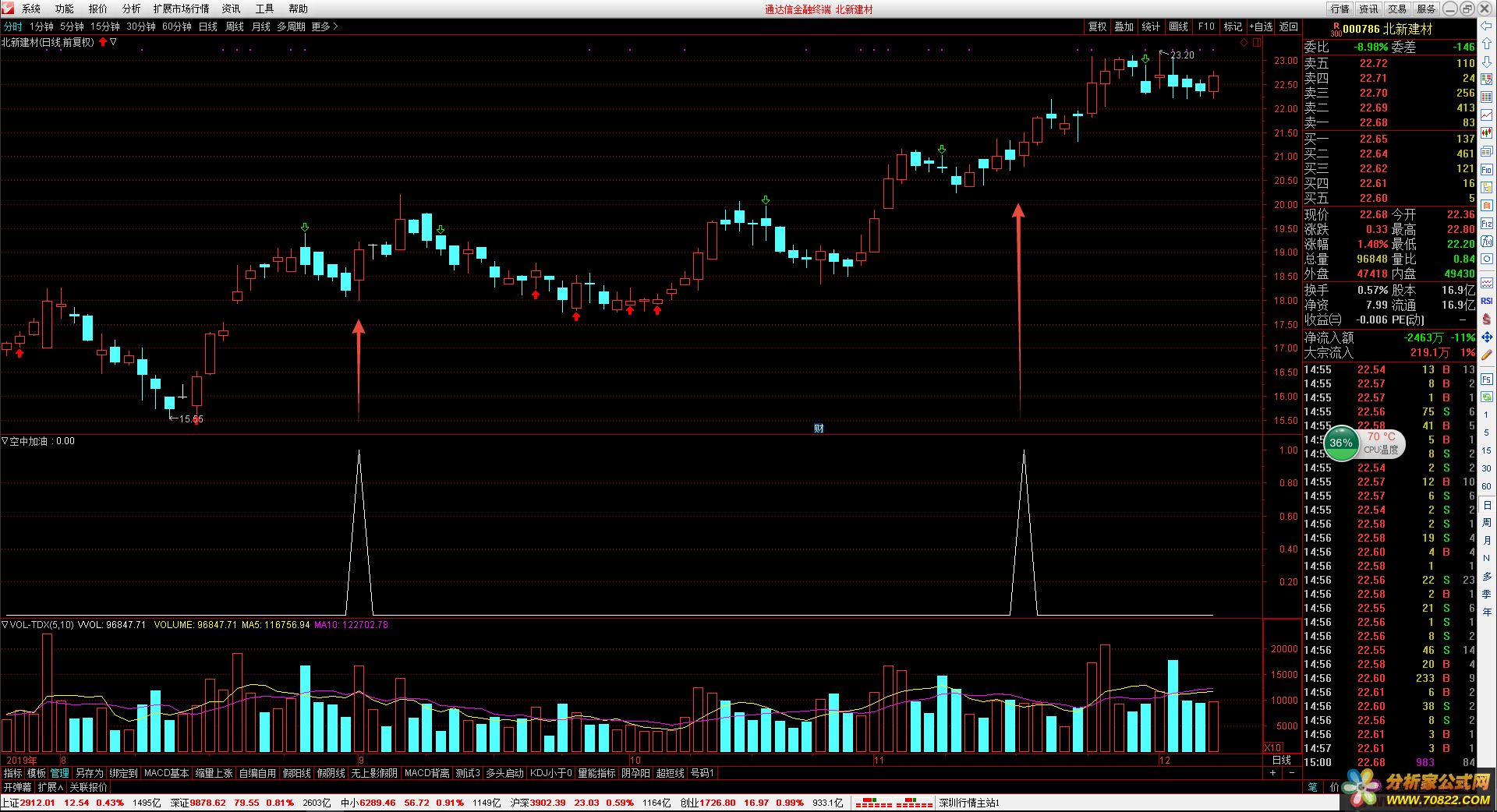The width and height of the screenshot is (1497, 812).
Task: Click the news window icon in sidebar
Action: coord(1487,151)
